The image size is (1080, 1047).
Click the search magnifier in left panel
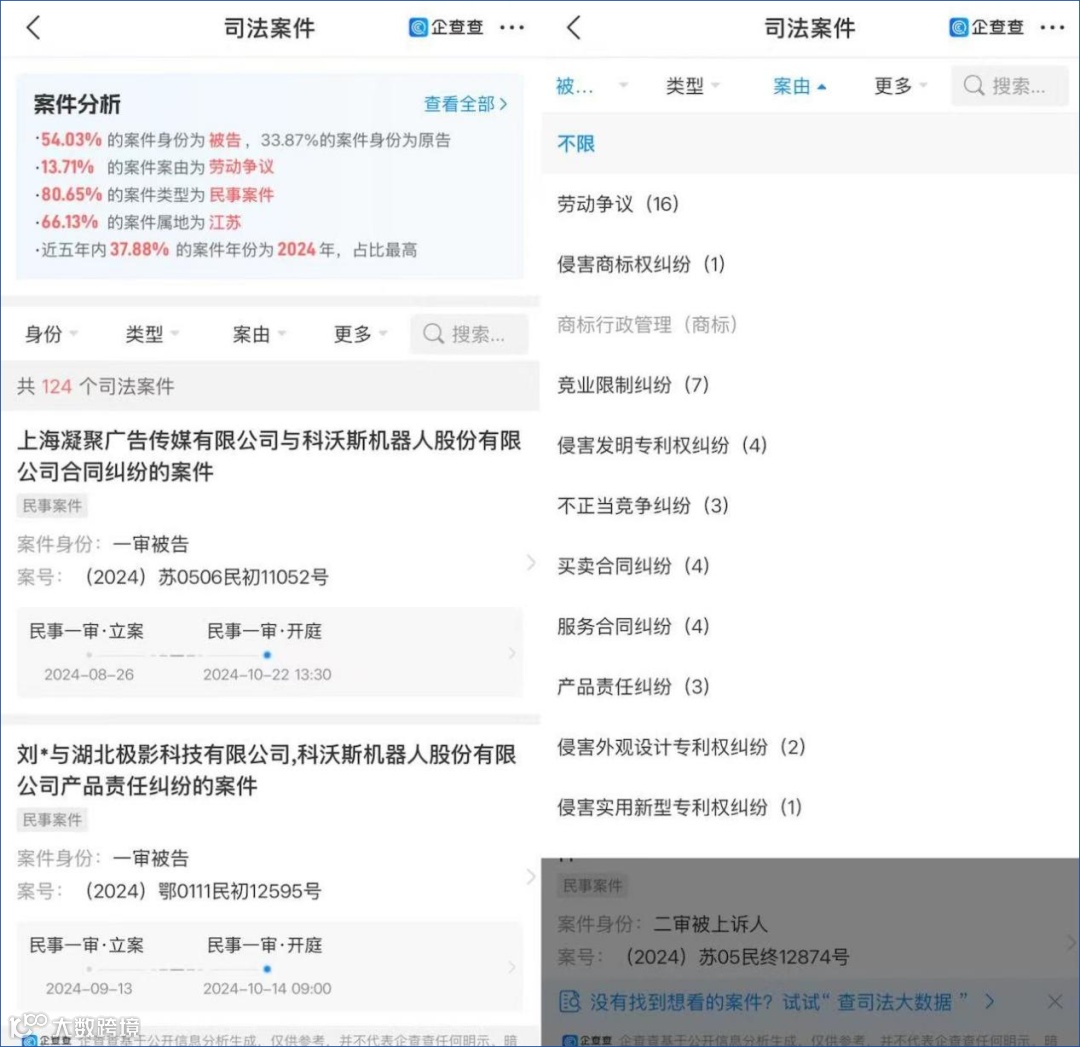433,334
